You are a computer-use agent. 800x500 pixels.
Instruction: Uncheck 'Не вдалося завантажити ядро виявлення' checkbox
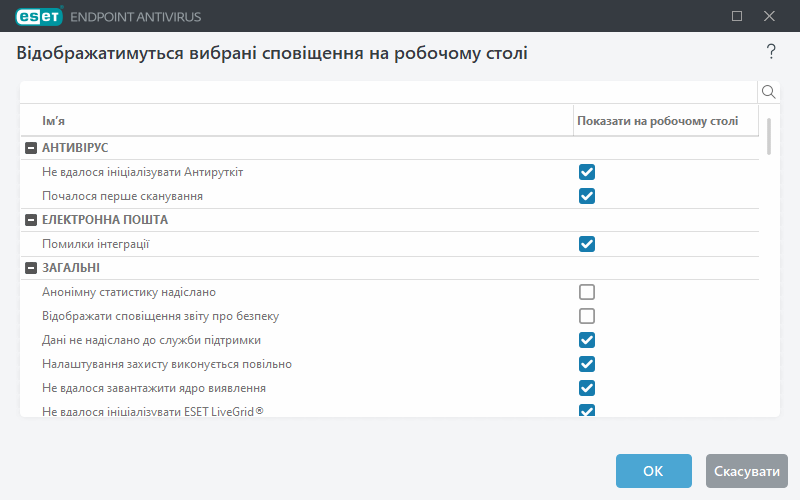point(587,388)
